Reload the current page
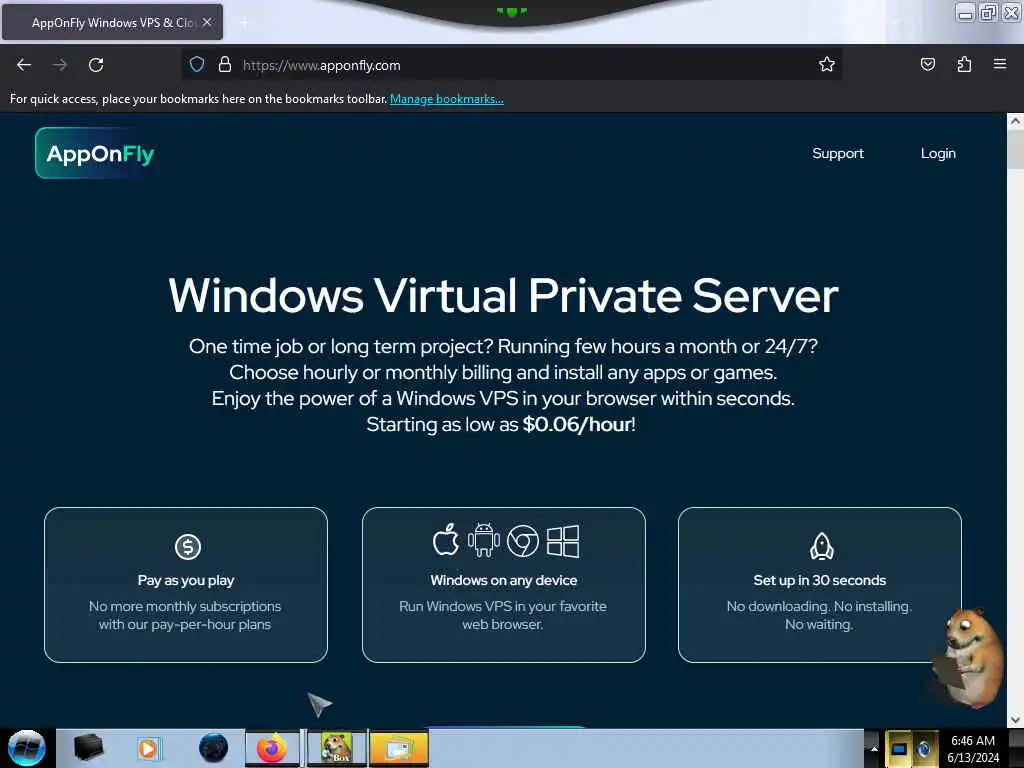Image resolution: width=1024 pixels, height=768 pixels. point(96,65)
